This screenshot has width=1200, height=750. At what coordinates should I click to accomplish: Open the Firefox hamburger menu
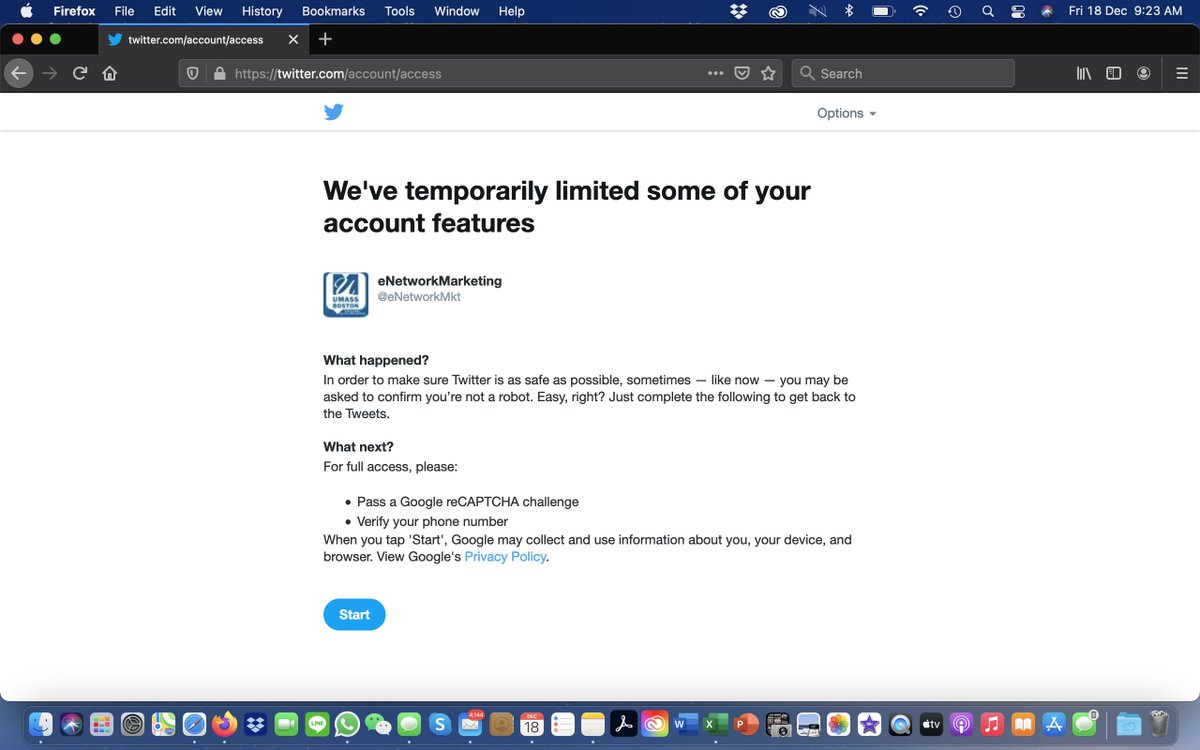pyautogui.click(x=1181, y=73)
